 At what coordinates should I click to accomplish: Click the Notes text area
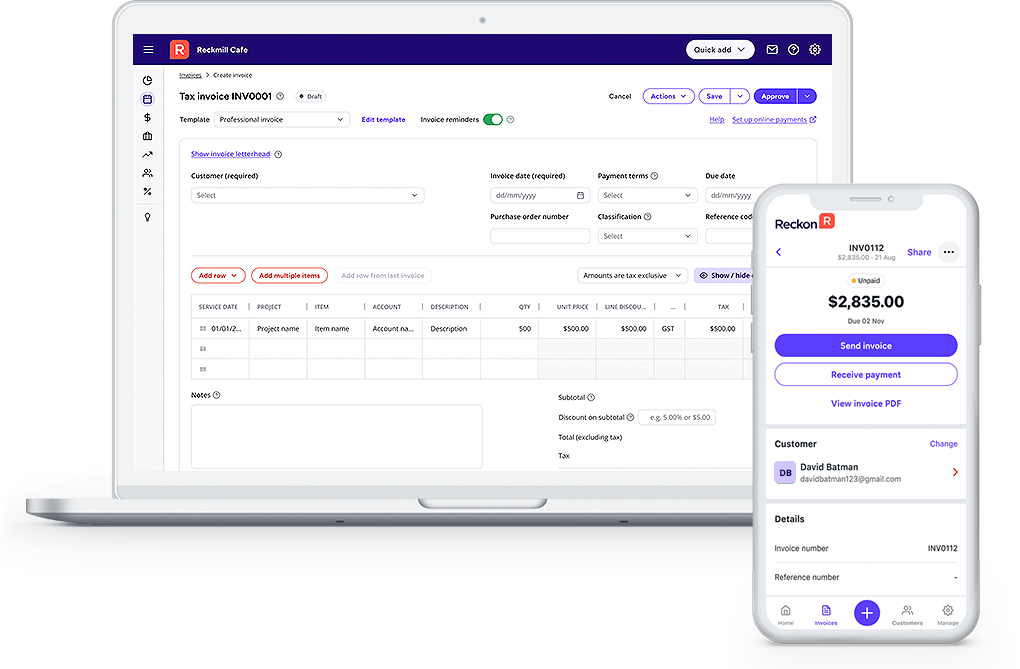point(337,437)
